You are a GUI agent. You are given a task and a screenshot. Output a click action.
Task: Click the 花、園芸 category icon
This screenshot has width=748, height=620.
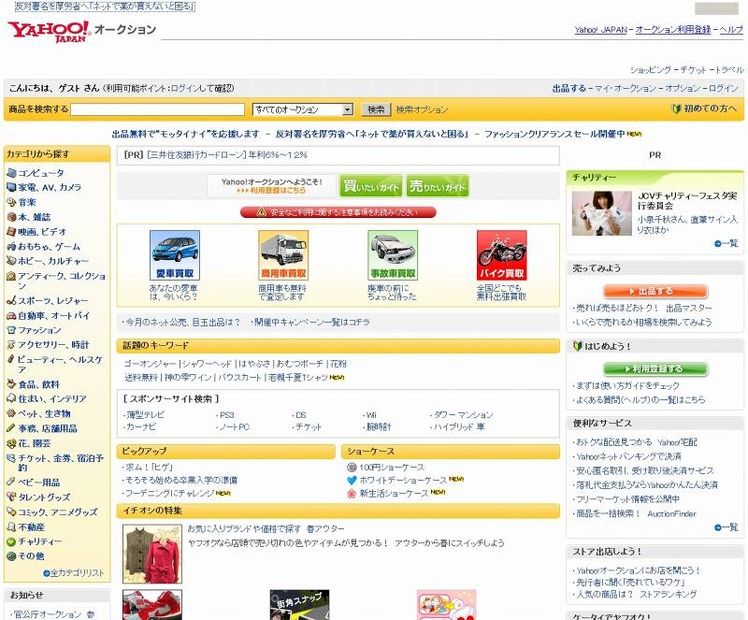point(11,443)
